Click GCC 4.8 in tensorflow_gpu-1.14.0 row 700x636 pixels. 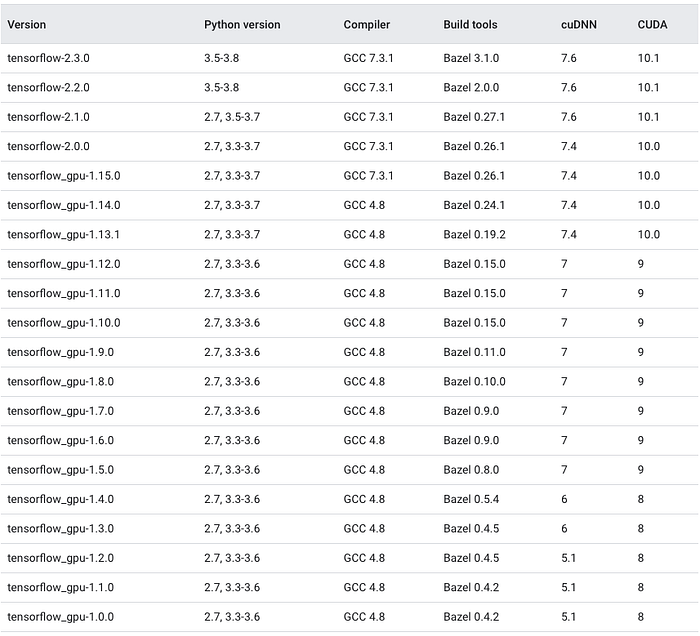point(364,205)
